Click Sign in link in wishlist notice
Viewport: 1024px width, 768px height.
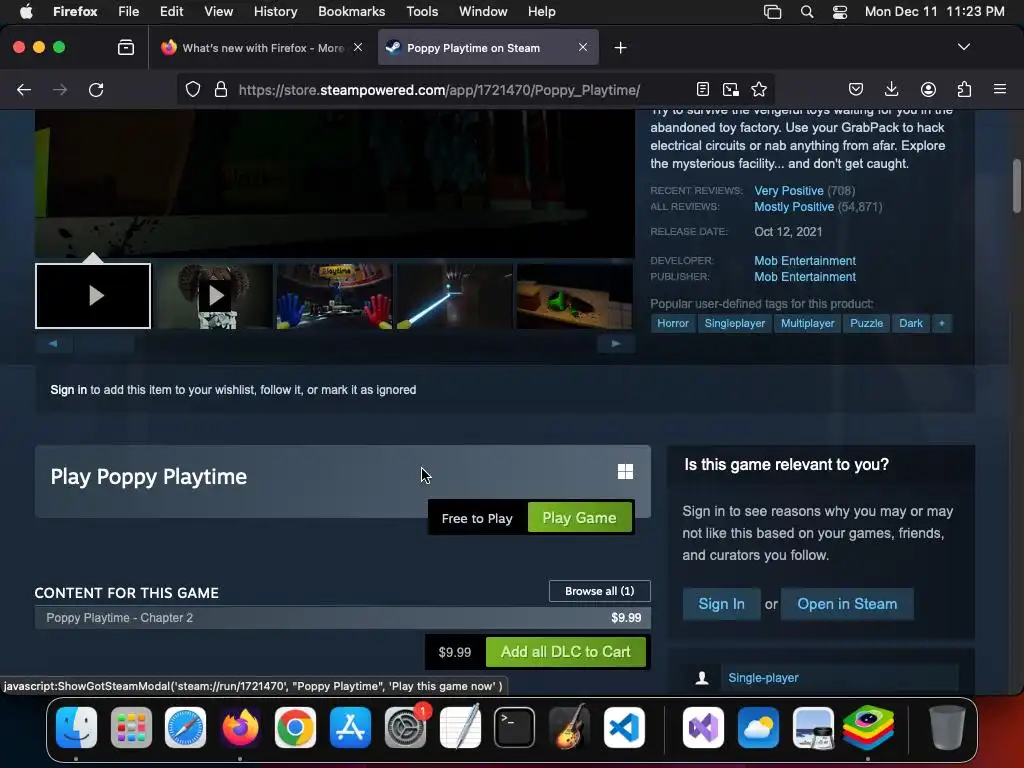tap(69, 390)
